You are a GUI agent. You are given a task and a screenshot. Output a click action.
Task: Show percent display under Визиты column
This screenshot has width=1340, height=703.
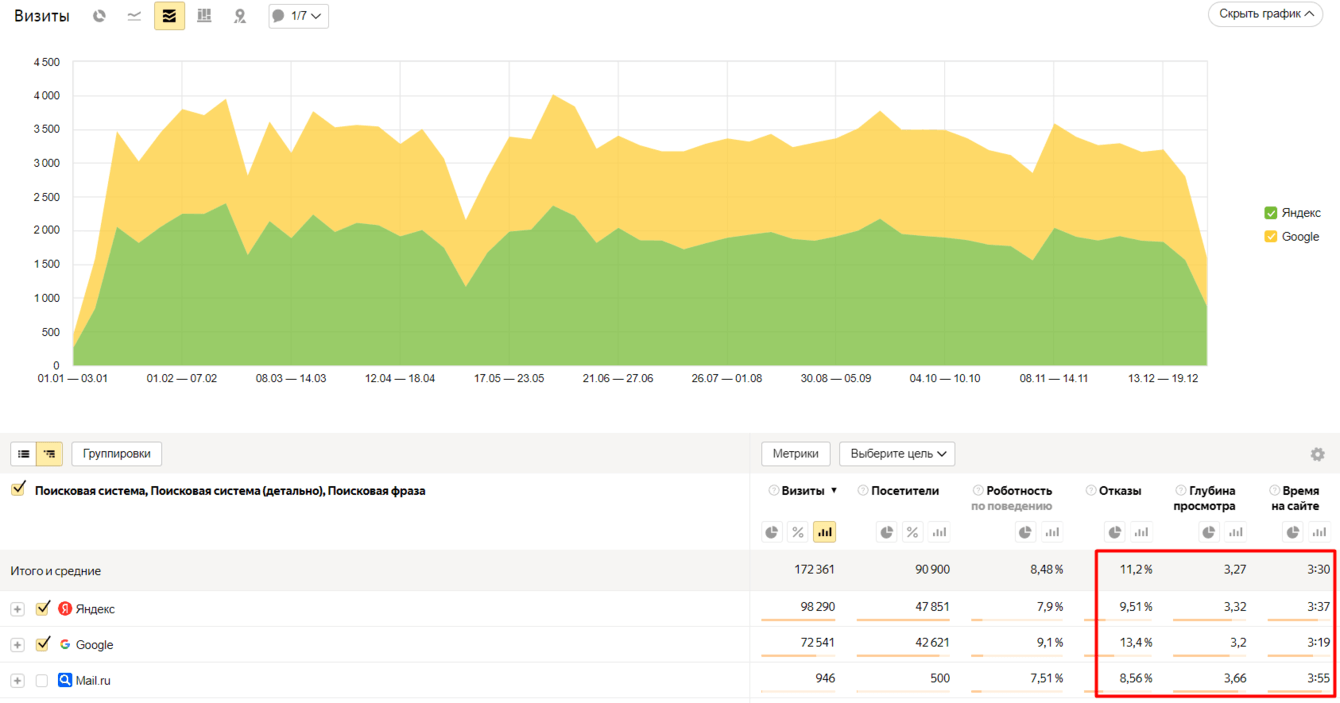798,532
